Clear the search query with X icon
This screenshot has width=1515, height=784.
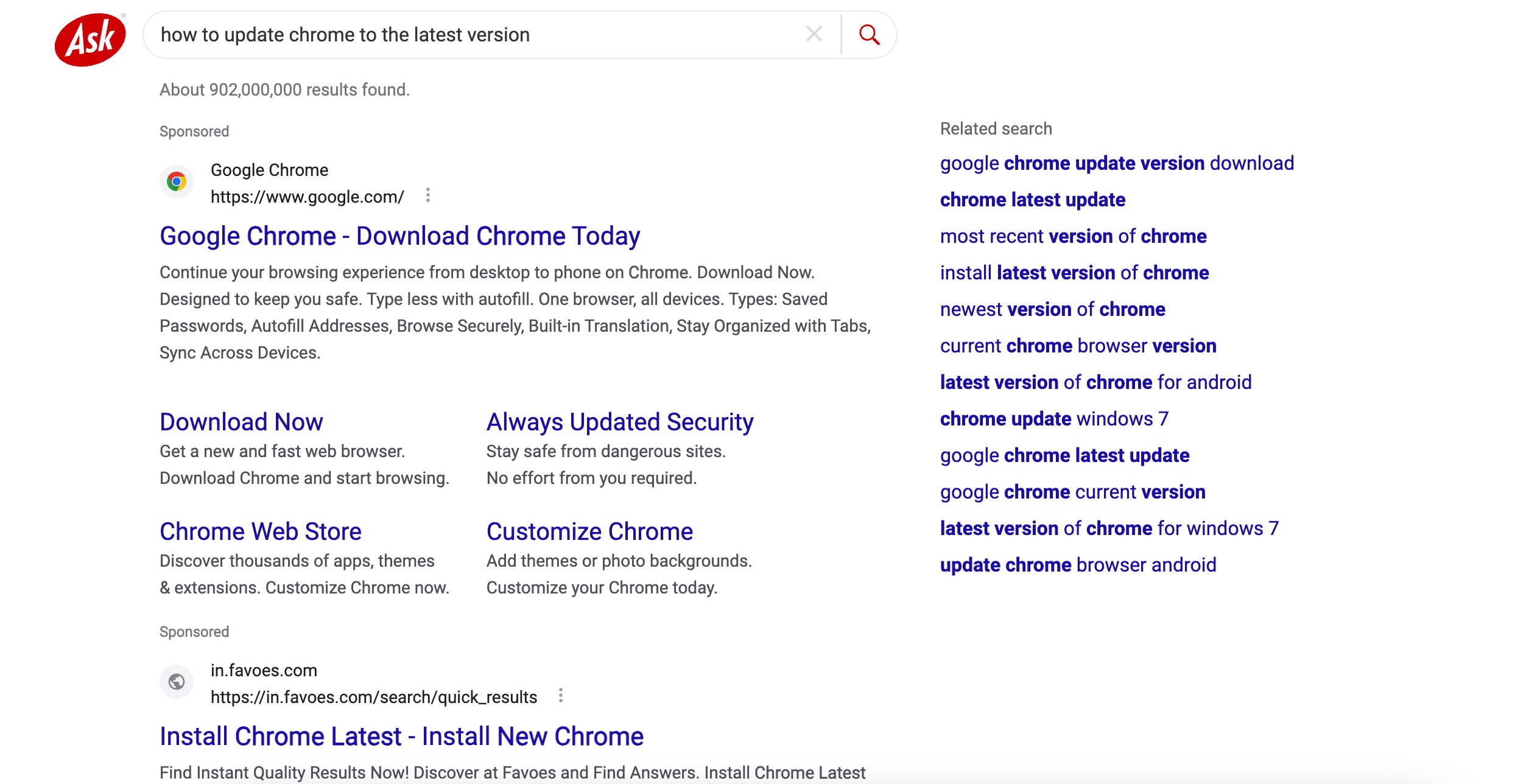point(814,34)
